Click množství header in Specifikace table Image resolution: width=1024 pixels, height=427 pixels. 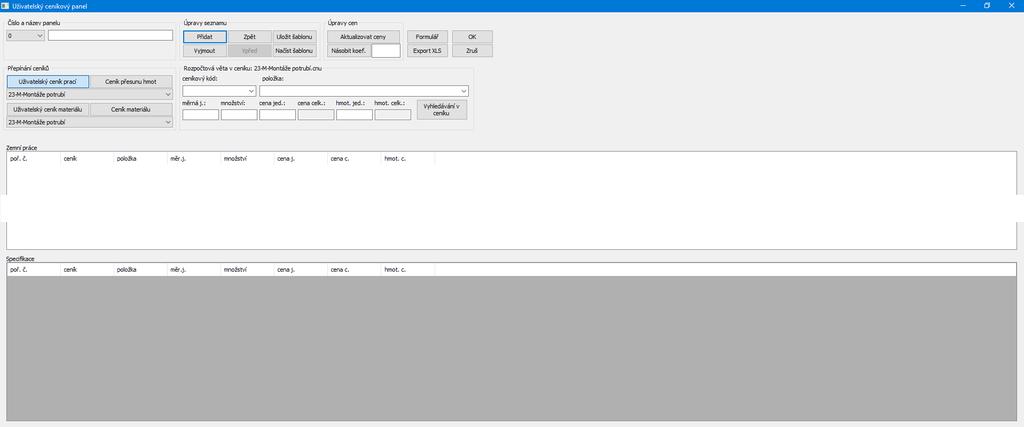click(x=248, y=270)
